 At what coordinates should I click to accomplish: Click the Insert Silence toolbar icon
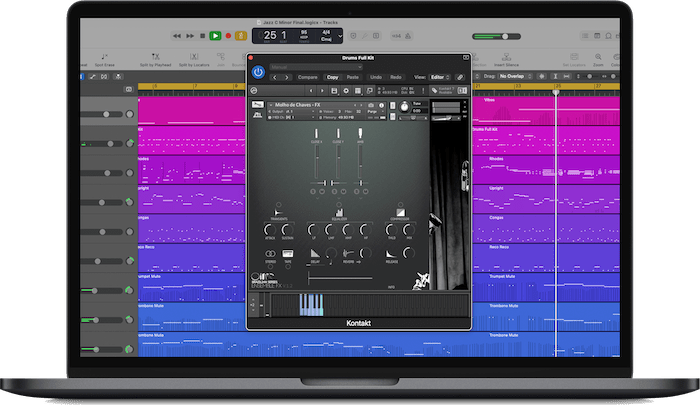(506, 59)
